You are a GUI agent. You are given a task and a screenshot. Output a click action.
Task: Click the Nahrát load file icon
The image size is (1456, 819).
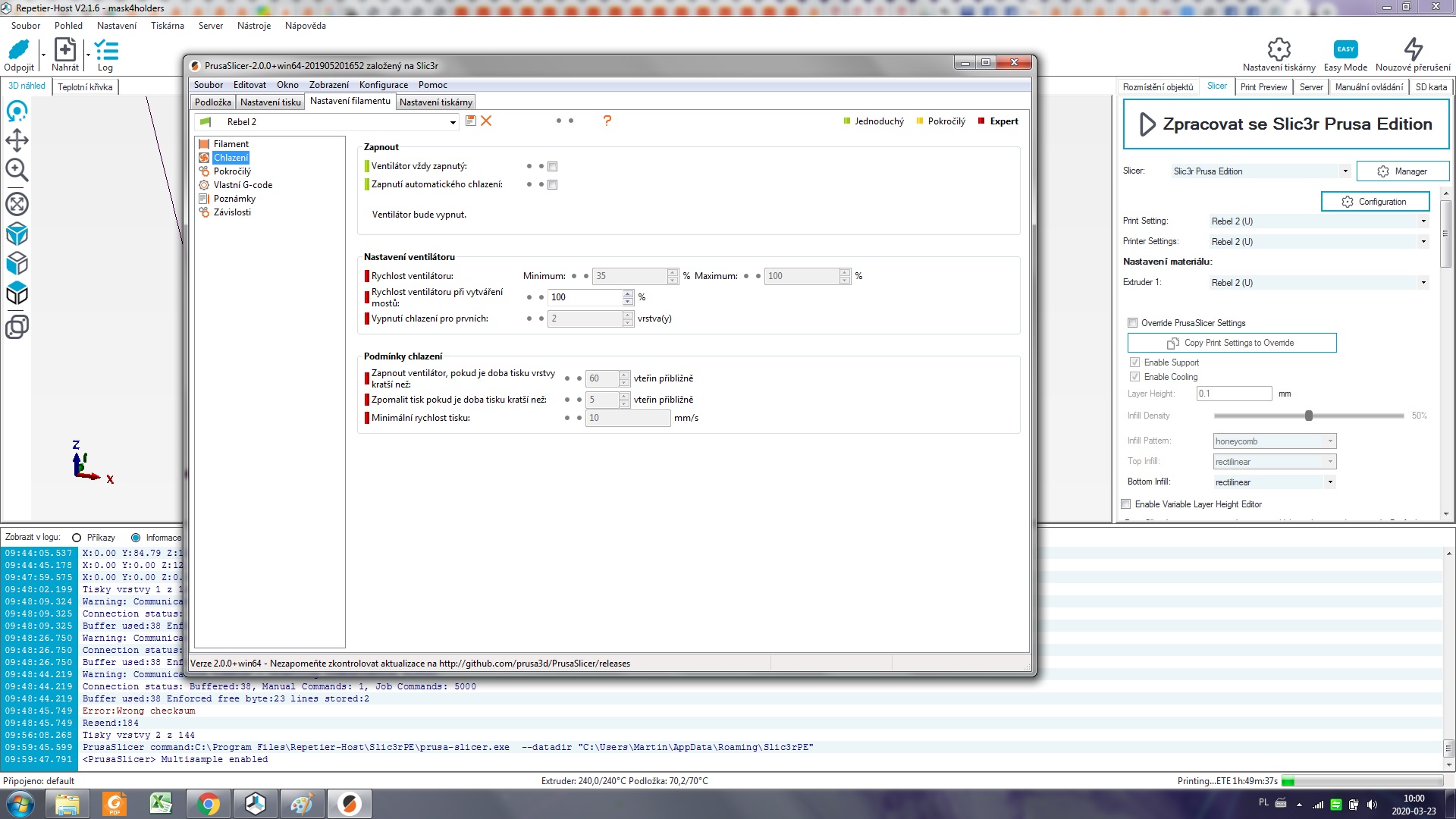point(64,50)
